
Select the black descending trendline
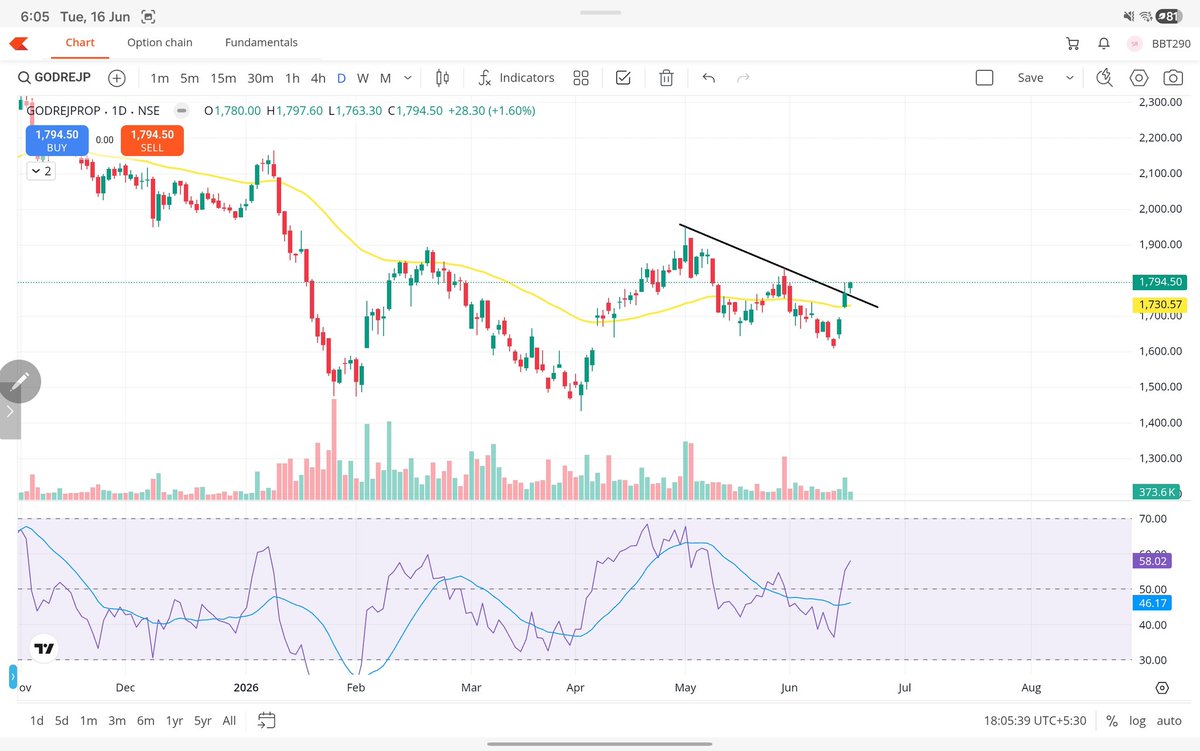(x=778, y=265)
